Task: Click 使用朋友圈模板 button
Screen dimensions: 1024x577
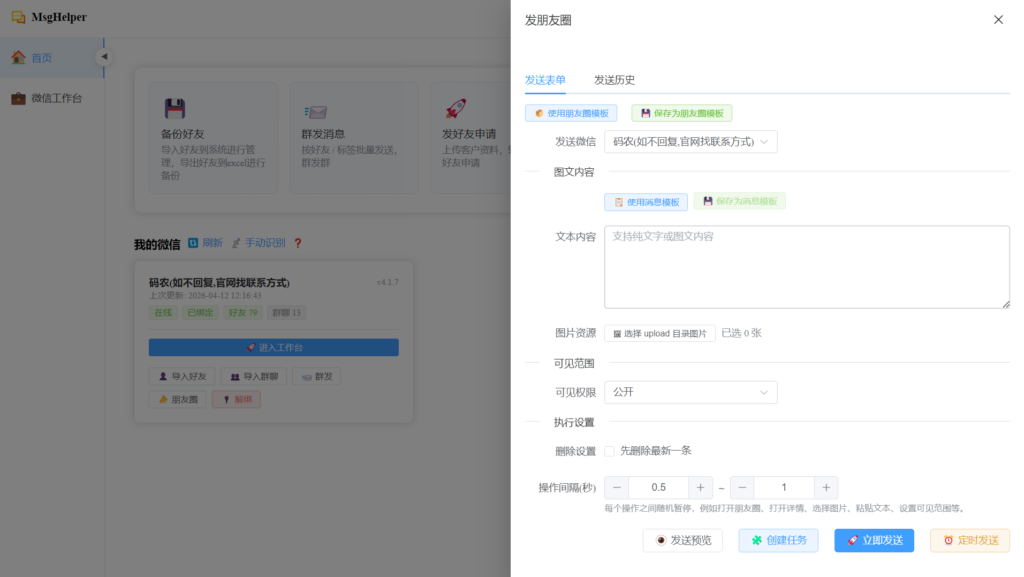Action: (x=572, y=114)
